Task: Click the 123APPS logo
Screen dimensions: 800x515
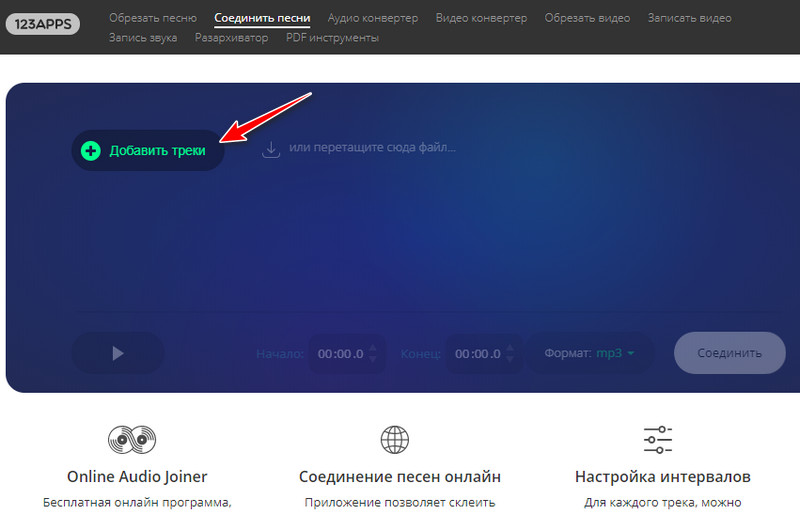Action: tap(43, 24)
